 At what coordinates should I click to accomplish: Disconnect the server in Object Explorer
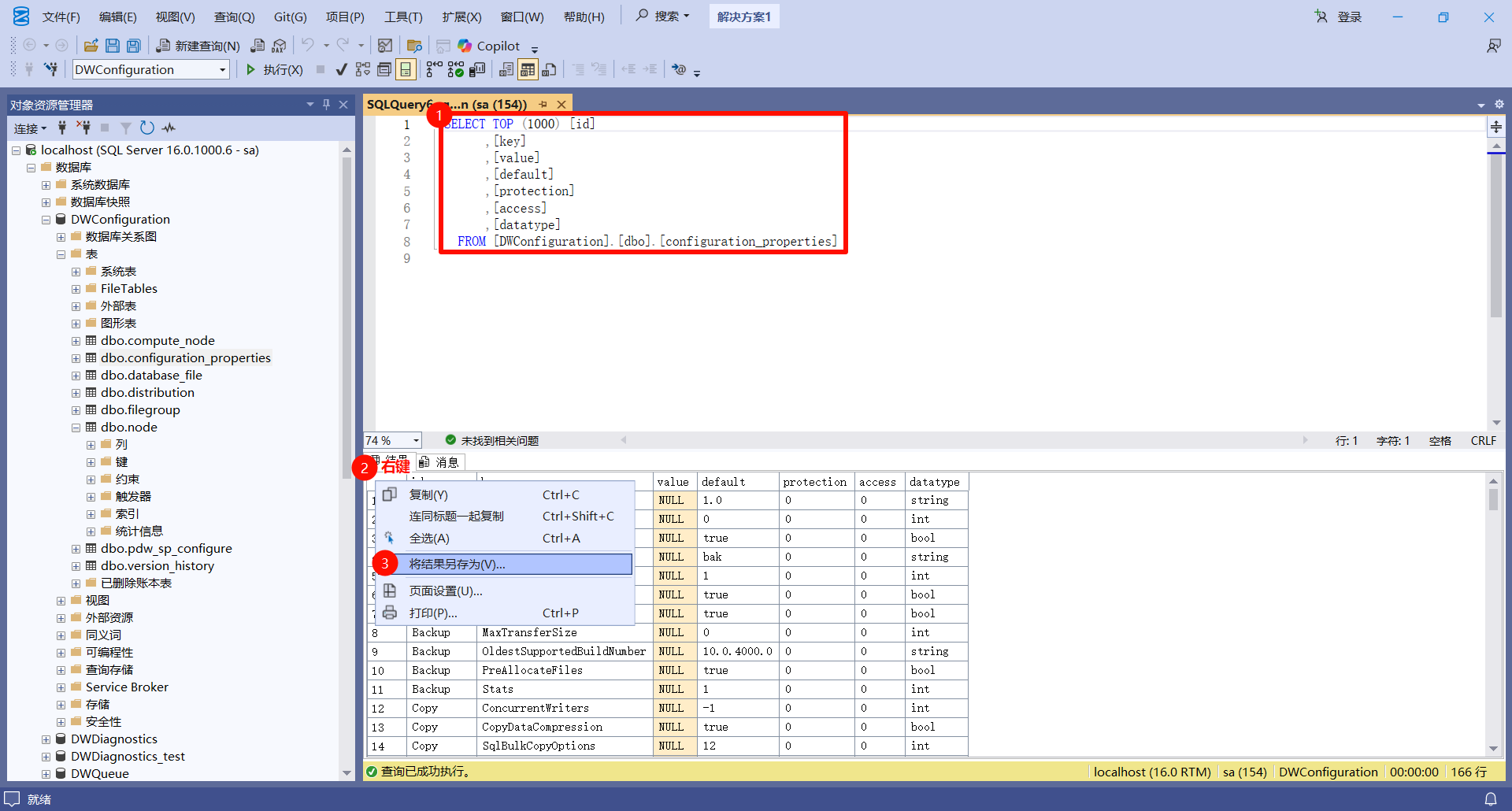(83, 128)
